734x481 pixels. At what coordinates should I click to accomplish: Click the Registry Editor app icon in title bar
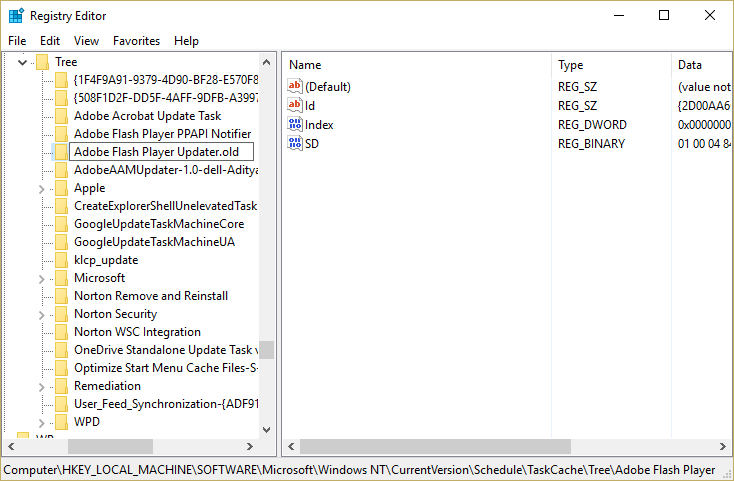tap(16, 15)
